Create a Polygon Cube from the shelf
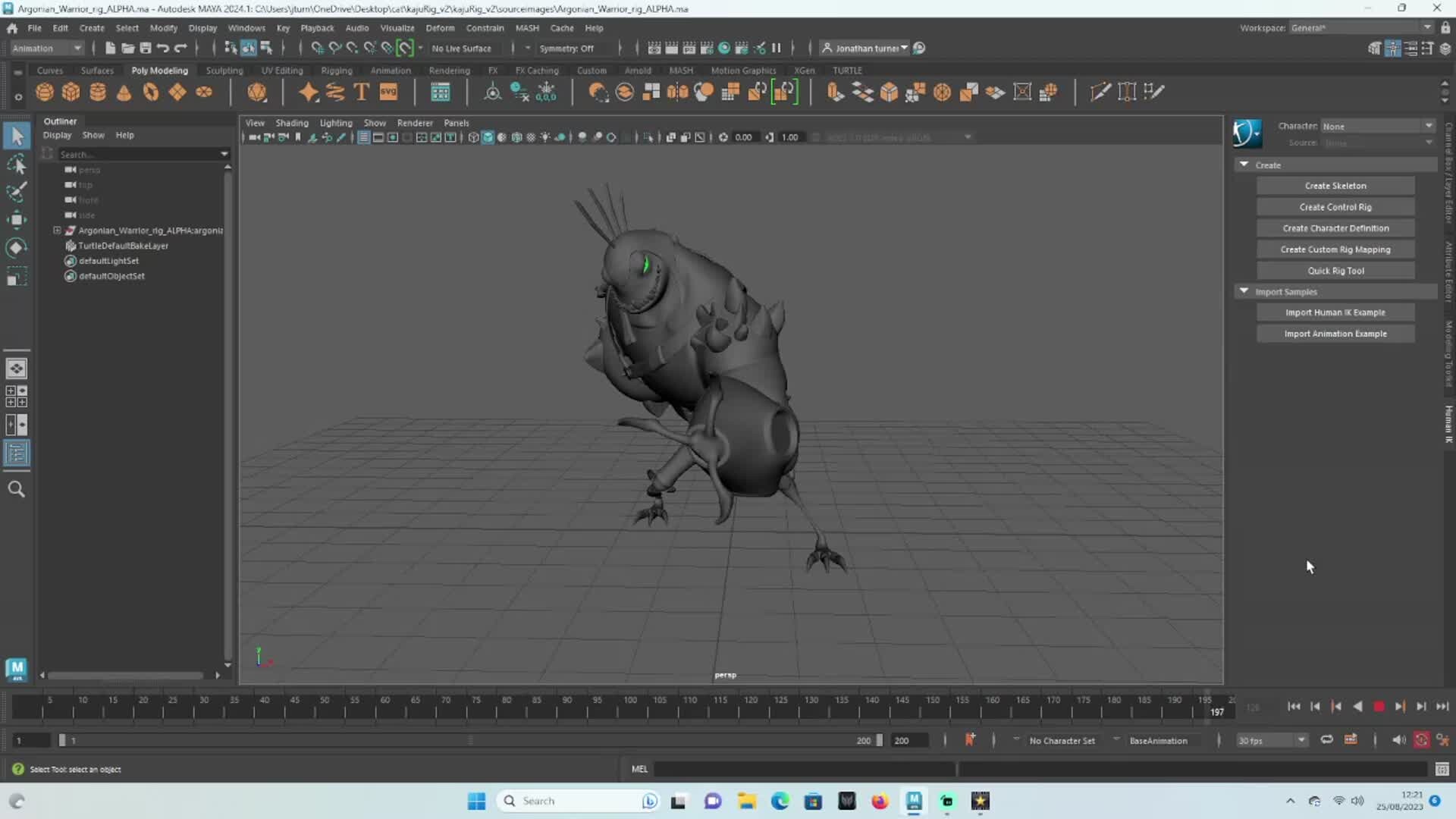This screenshot has width=1456, height=819. coord(71,92)
